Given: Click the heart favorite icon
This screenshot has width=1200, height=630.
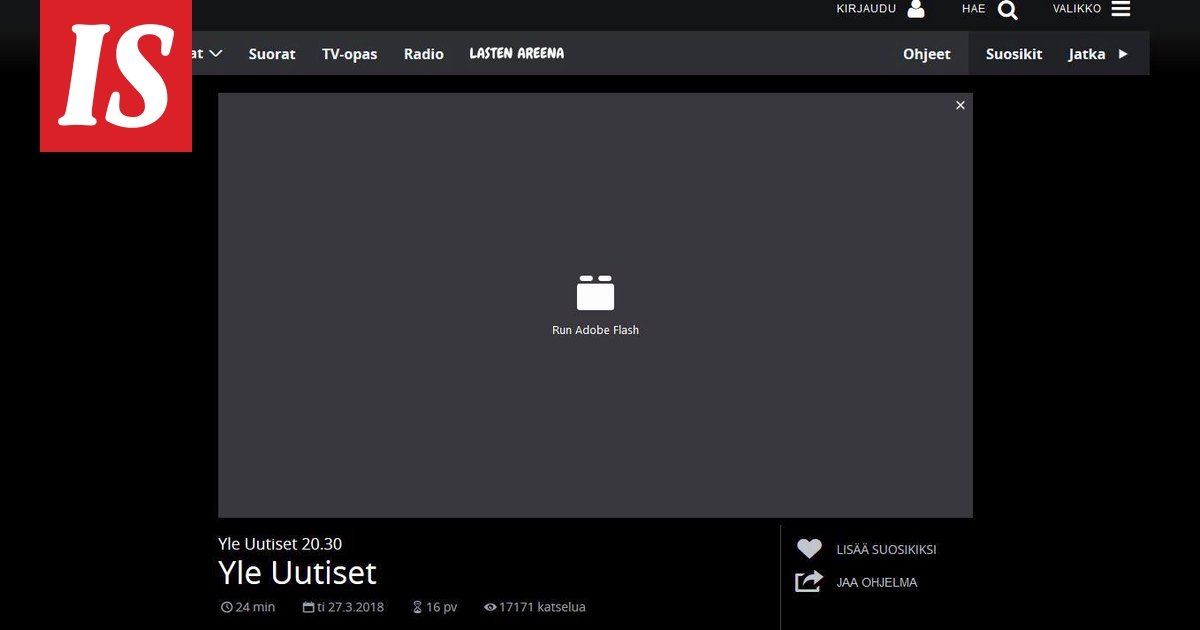Looking at the screenshot, I should [x=809, y=549].
